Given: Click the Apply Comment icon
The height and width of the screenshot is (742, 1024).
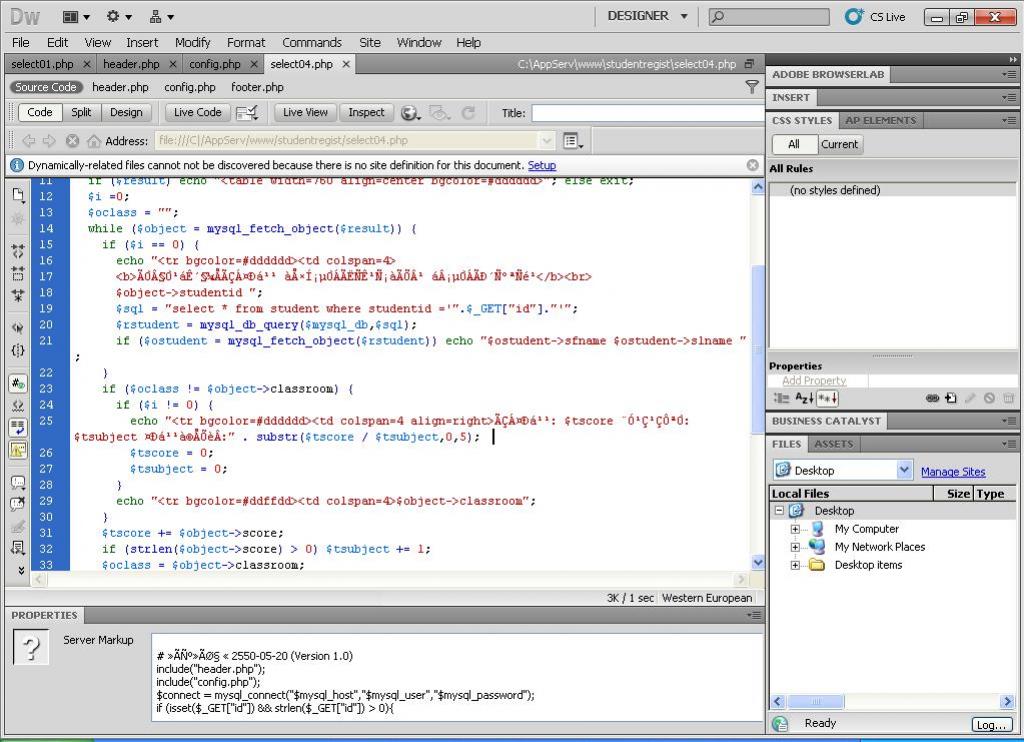Looking at the screenshot, I should click(18, 482).
